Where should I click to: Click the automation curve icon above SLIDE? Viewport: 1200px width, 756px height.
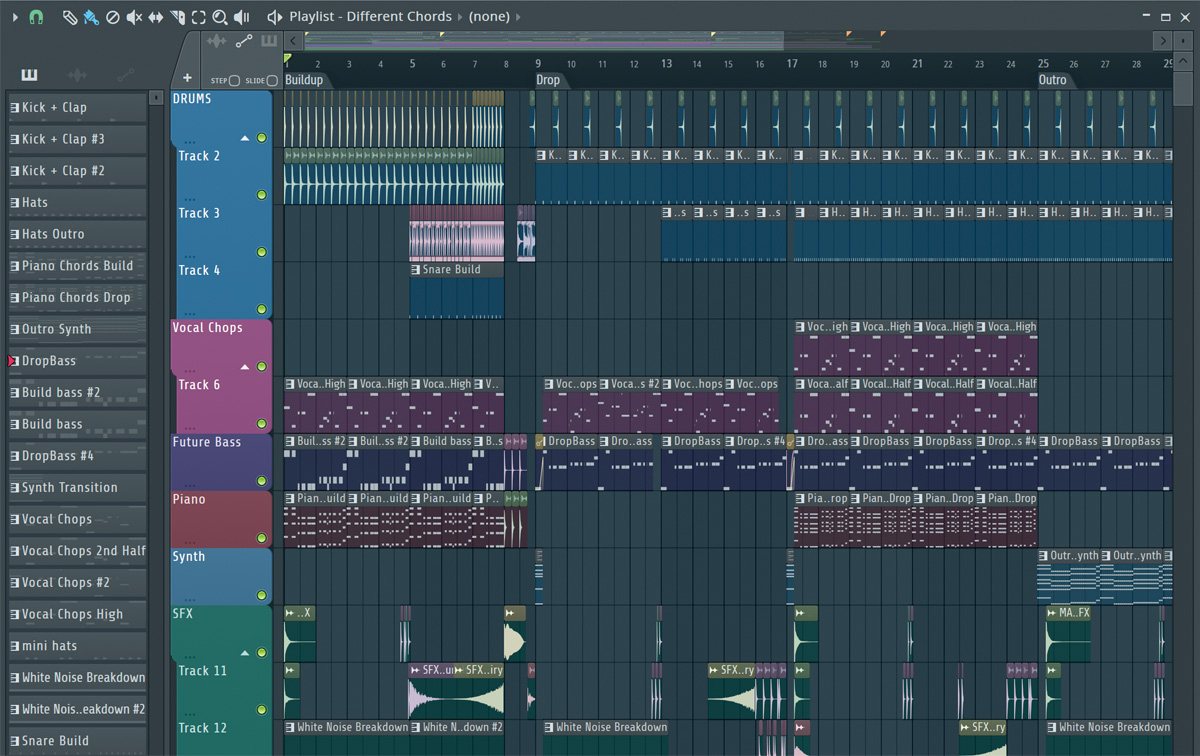click(x=244, y=41)
